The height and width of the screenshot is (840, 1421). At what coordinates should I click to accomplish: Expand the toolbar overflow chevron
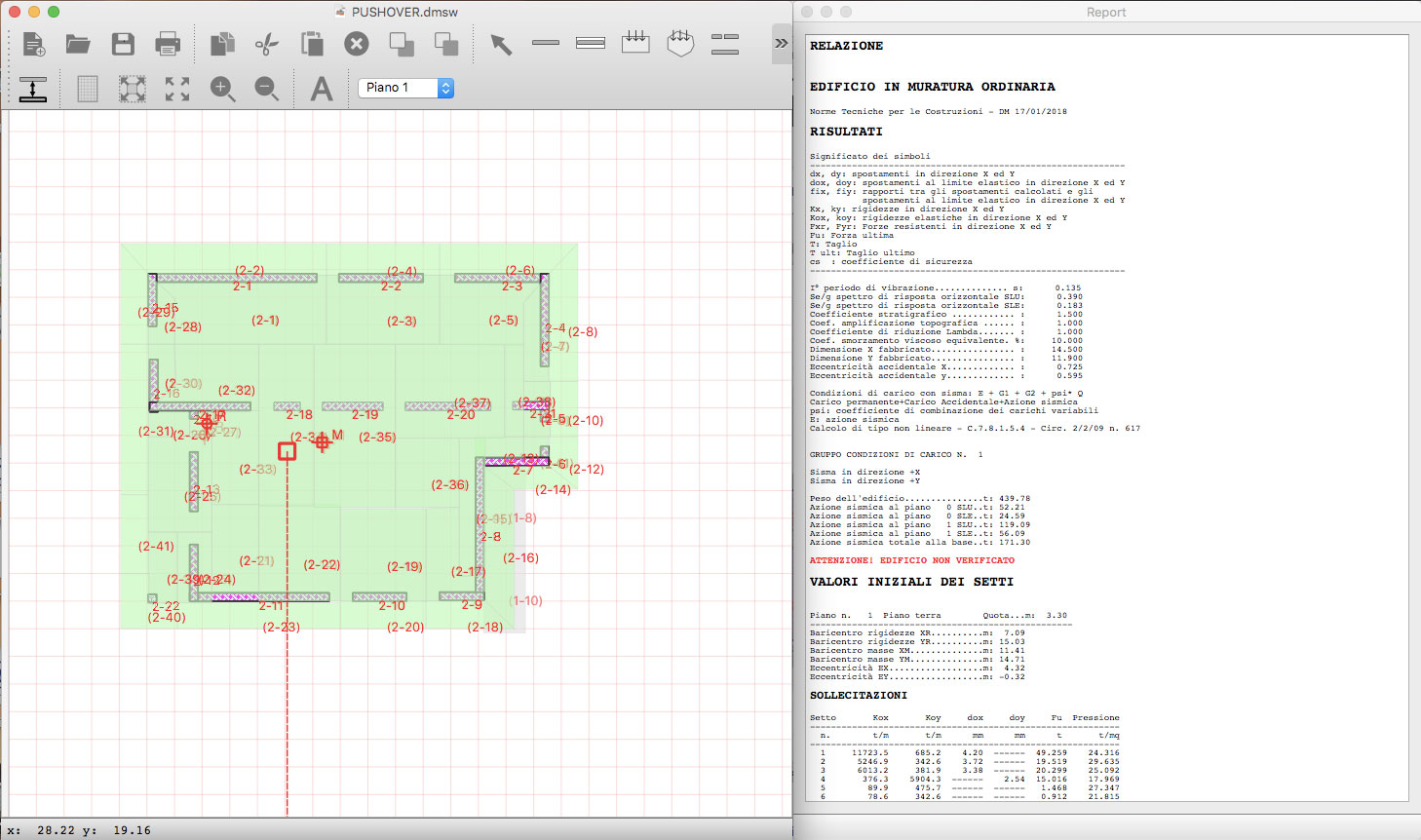tap(781, 44)
